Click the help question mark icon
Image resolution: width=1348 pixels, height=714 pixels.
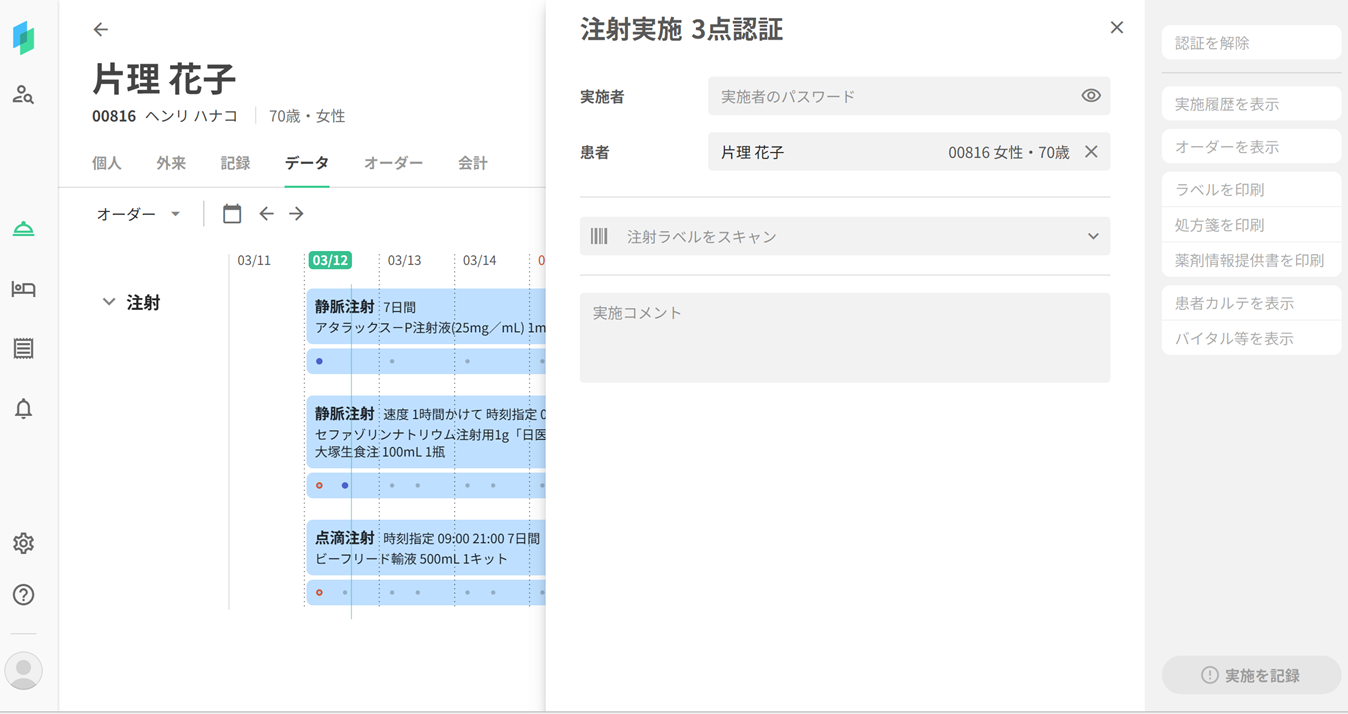(23, 595)
